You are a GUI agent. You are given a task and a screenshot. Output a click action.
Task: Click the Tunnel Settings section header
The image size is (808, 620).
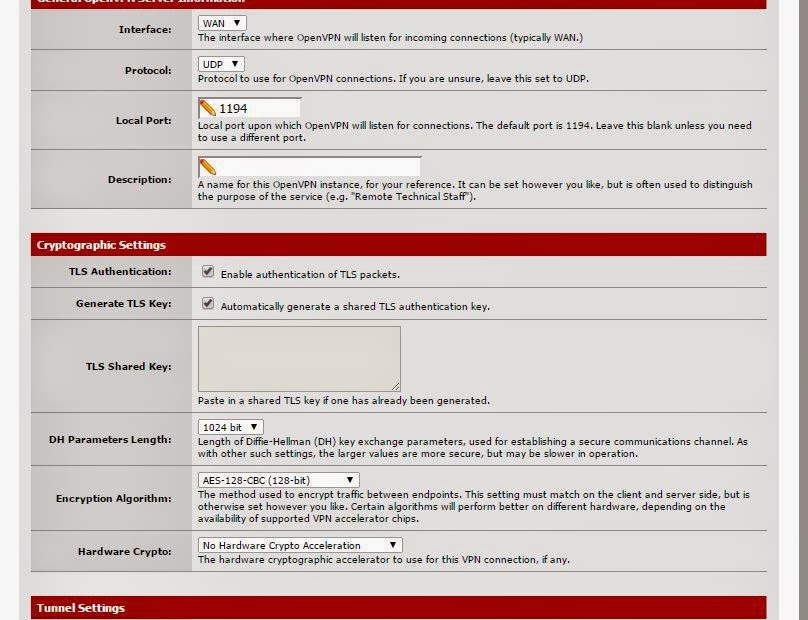click(398, 608)
